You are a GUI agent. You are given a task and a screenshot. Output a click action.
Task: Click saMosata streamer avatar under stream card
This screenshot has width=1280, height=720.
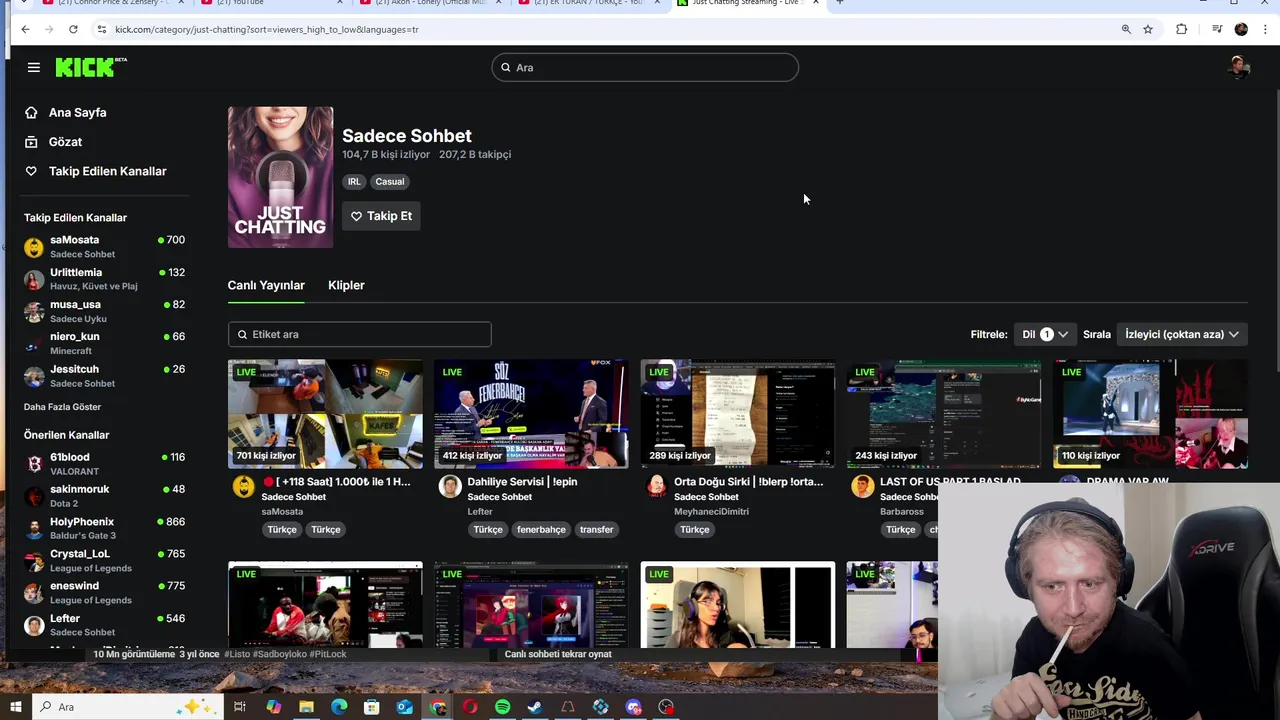tap(244, 486)
